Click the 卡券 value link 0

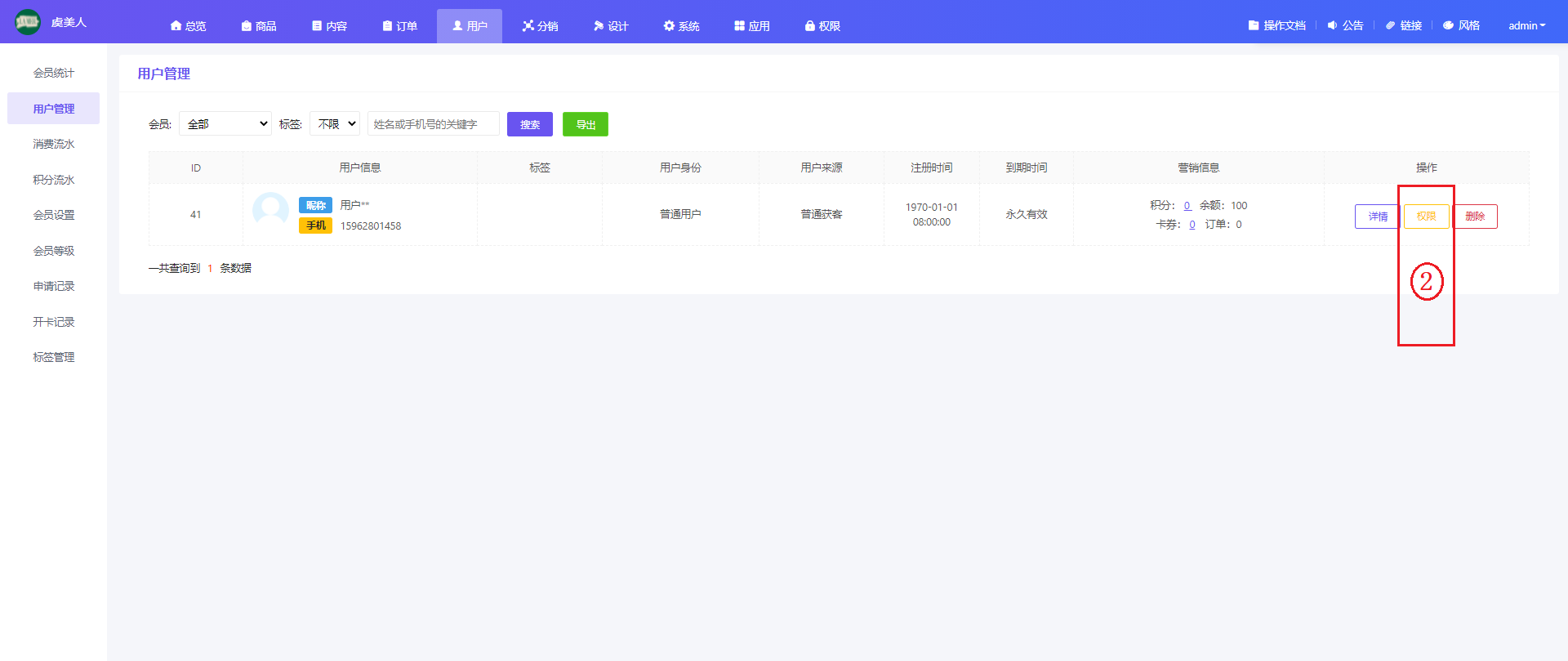1192,224
